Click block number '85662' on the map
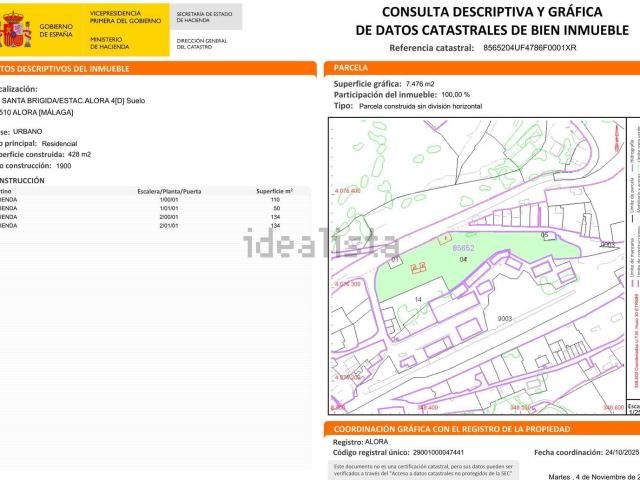The image size is (640, 480). point(463,248)
